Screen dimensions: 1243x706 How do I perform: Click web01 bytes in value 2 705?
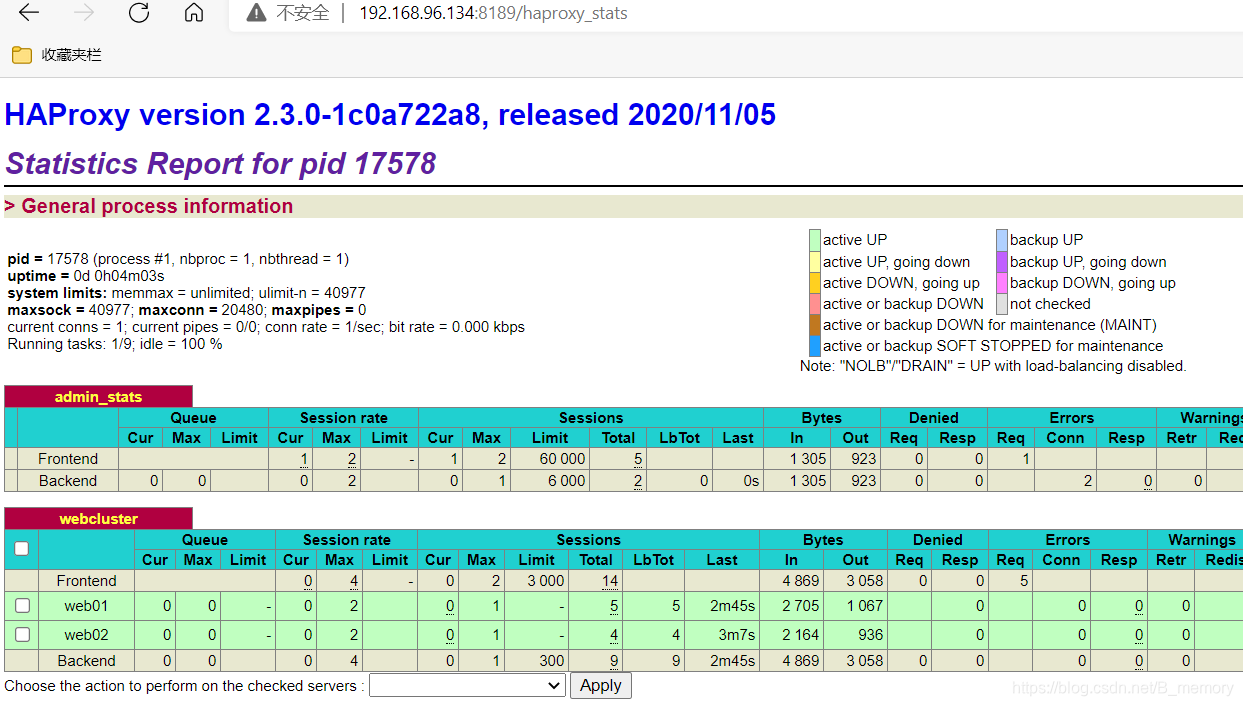point(801,606)
